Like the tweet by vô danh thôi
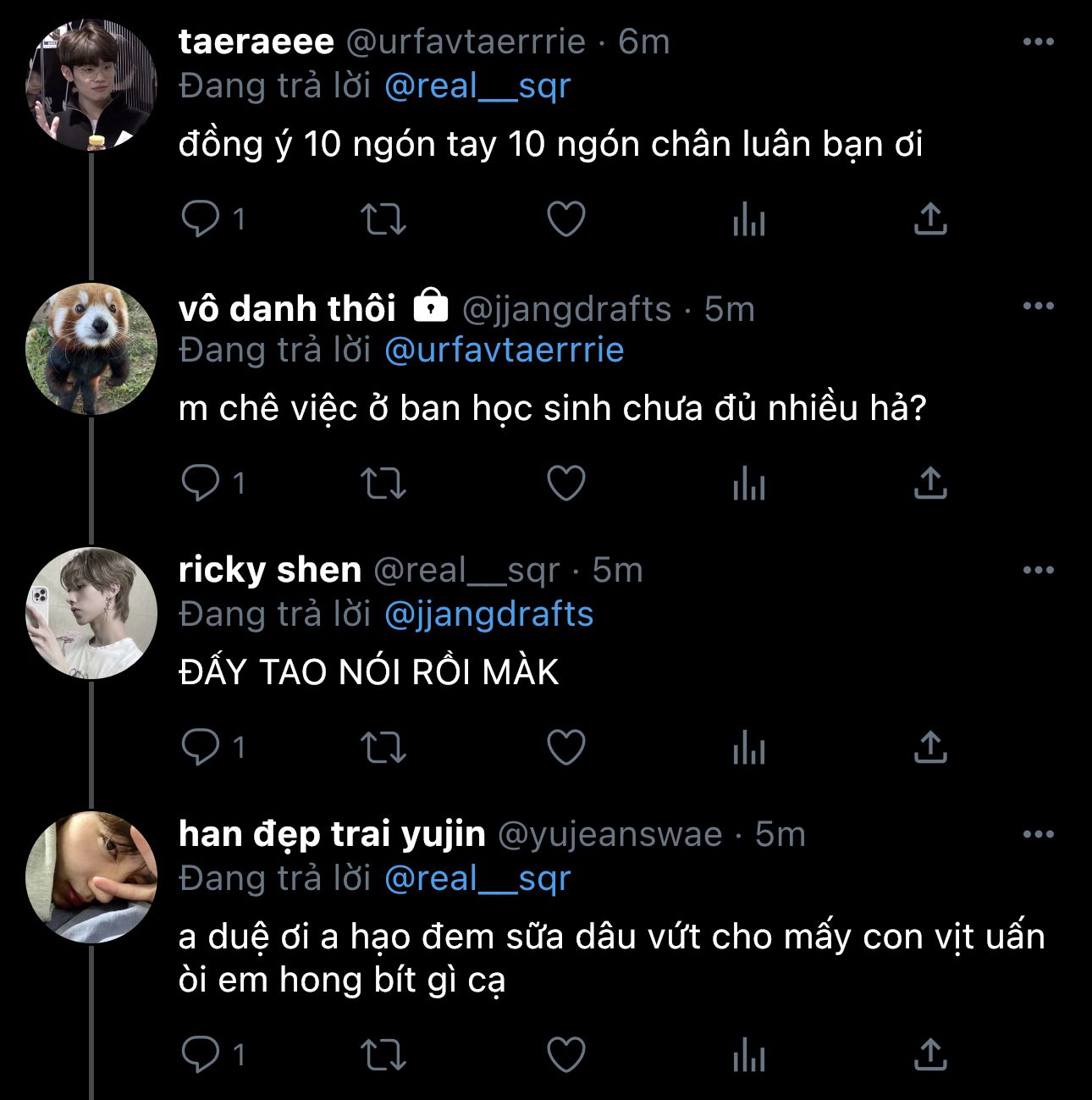Screen dimensions: 1092x1100 tap(566, 484)
